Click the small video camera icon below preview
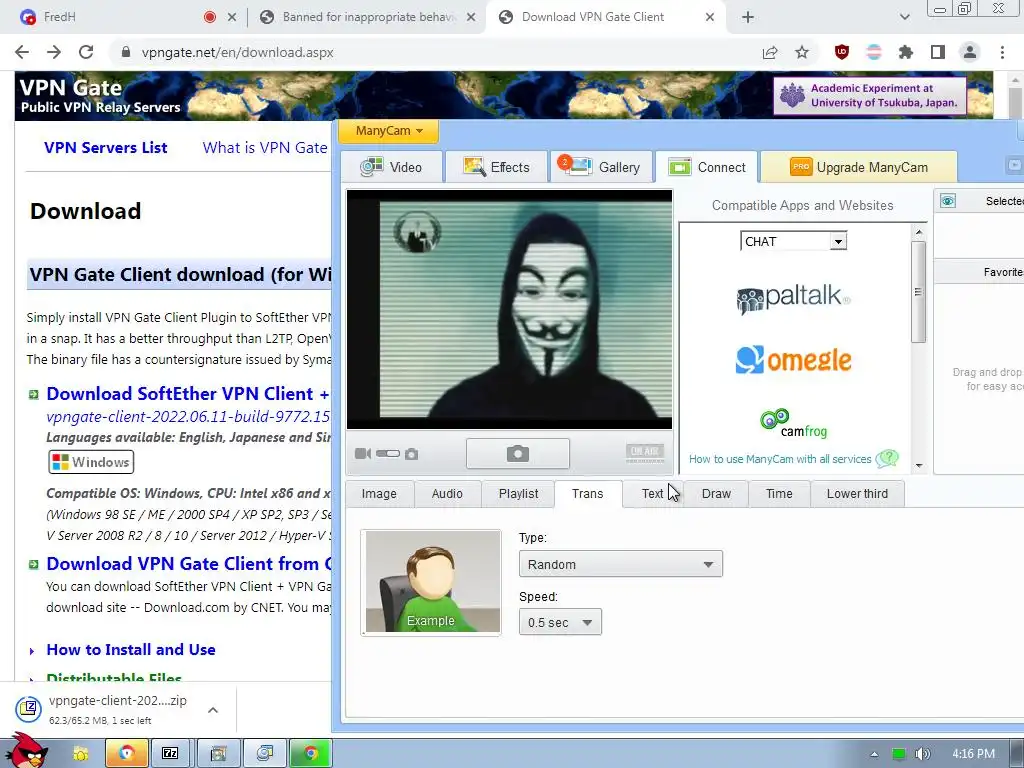The image size is (1024, 768). coord(362,453)
